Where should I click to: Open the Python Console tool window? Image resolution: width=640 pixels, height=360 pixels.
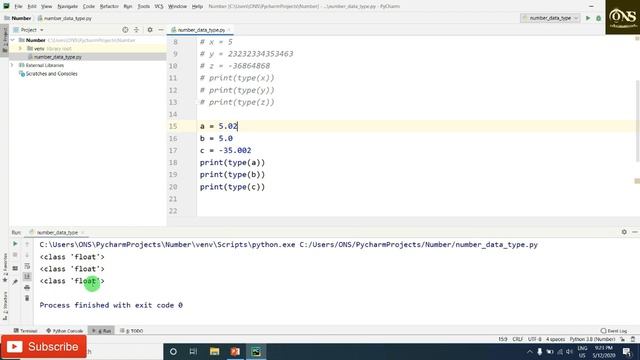(64, 331)
